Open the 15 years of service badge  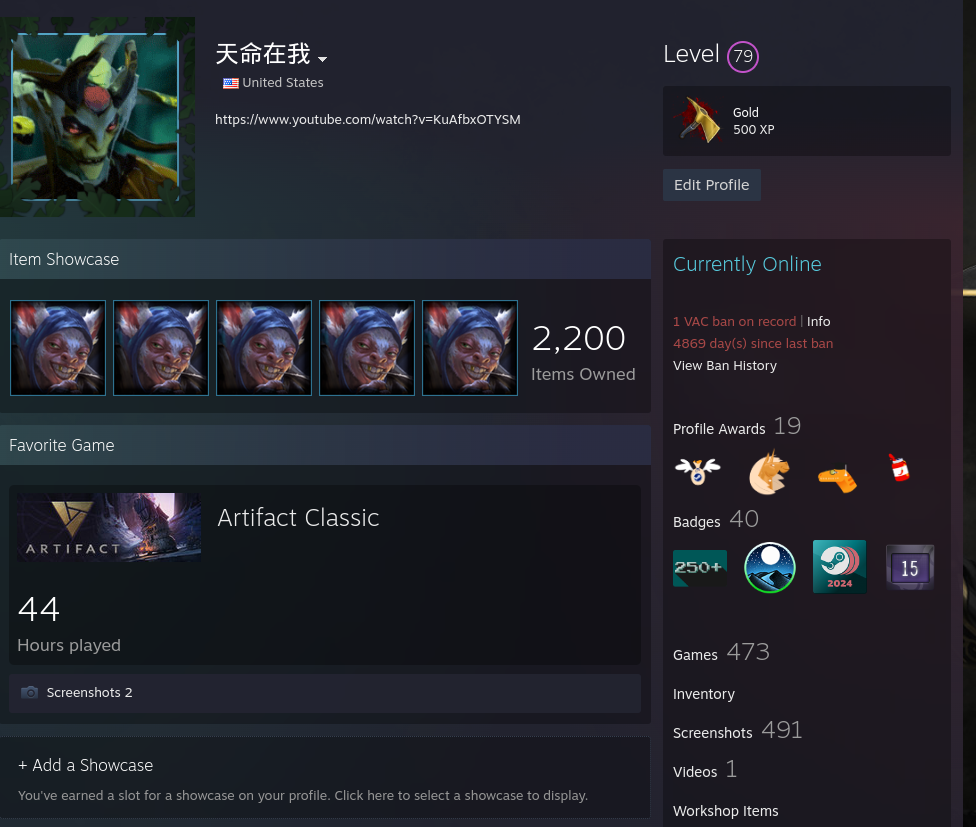(x=909, y=567)
